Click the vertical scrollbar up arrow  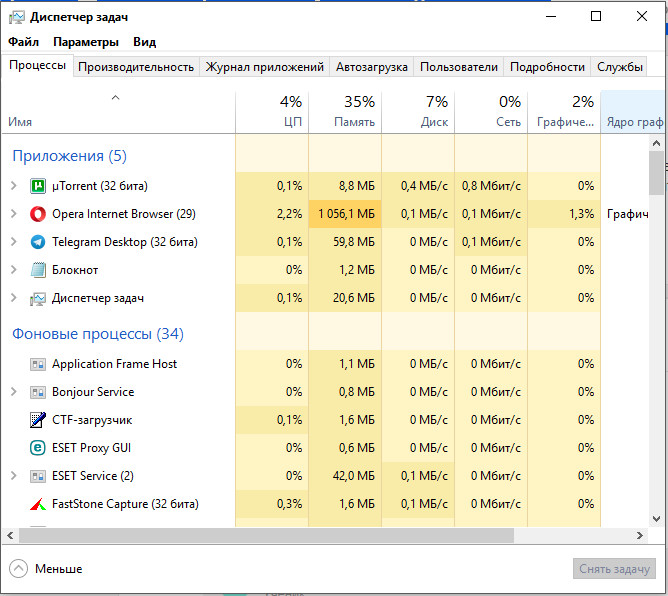tap(656, 144)
